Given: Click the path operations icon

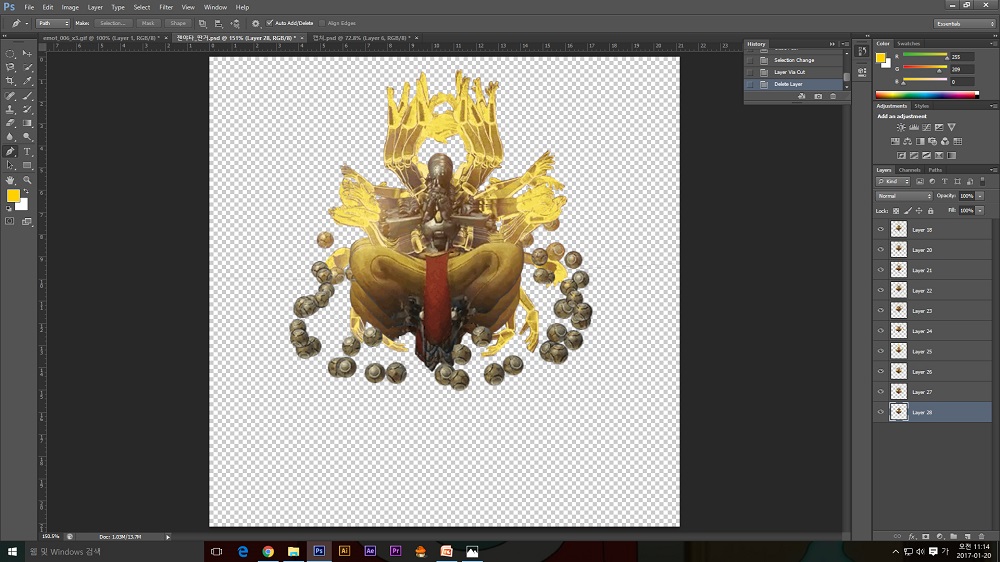Looking at the screenshot, I should pos(202,24).
